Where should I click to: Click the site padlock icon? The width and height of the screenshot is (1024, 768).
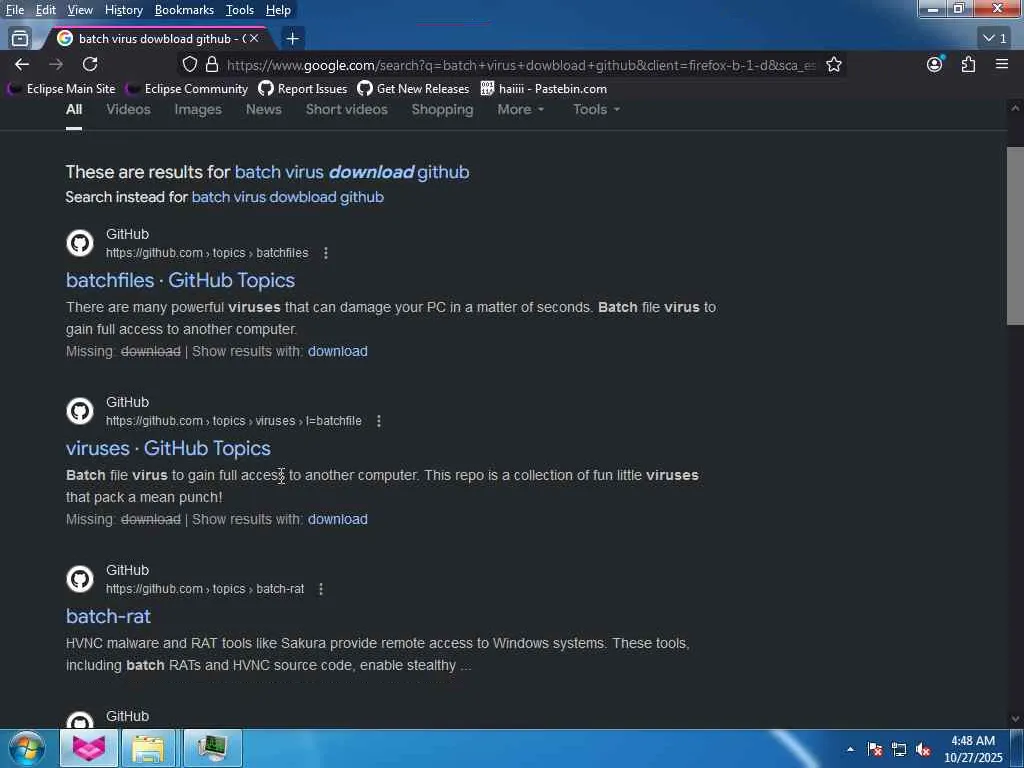point(212,64)
